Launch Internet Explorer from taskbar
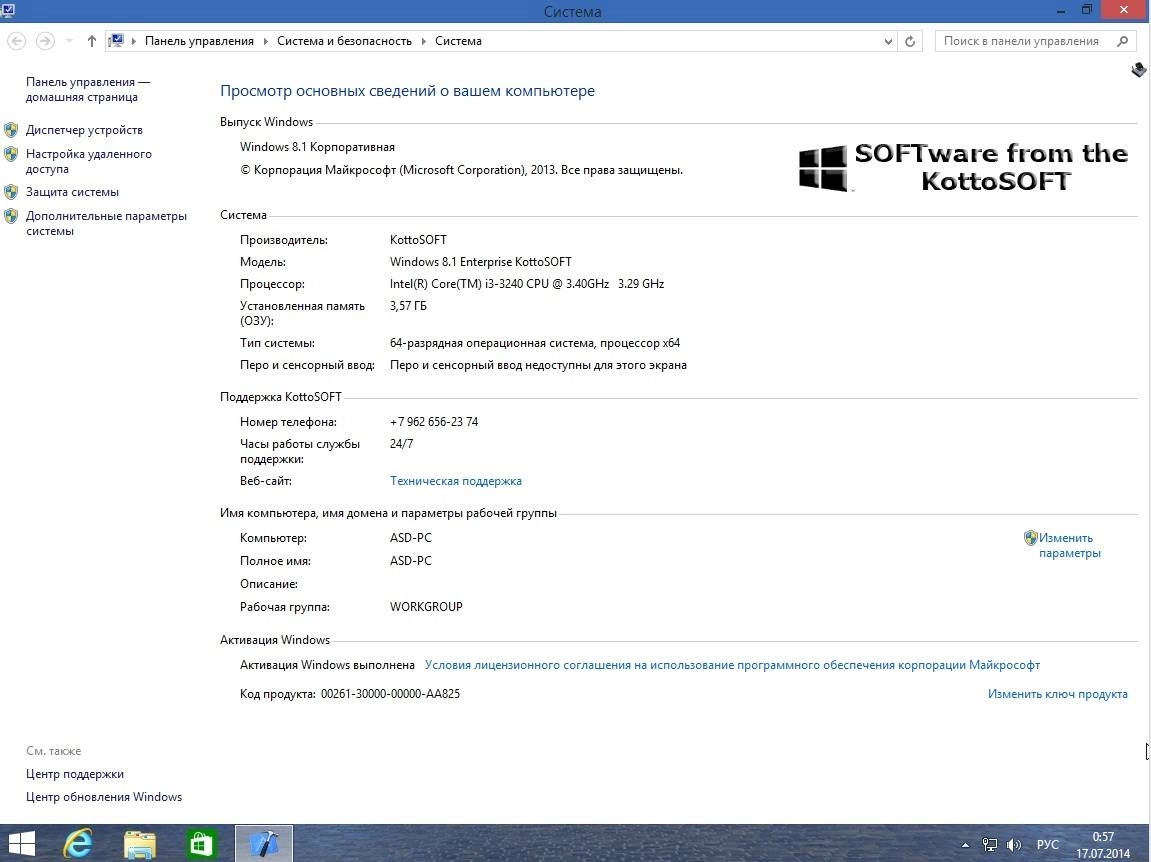This screenshot has height=862, width=1151. pyautogui.click(x=78, y=844)
